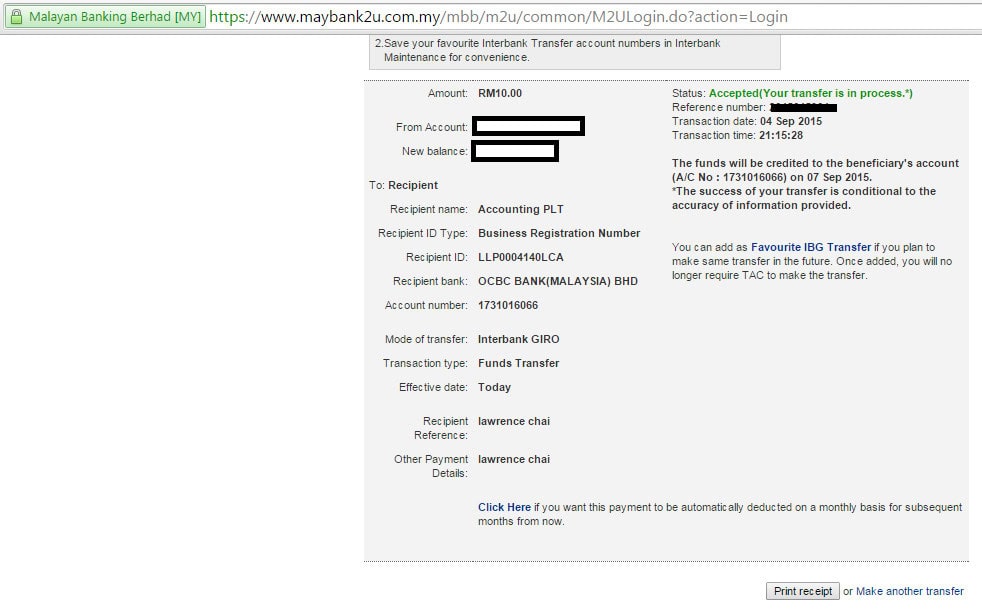
Task: Click the Interbank GIRO transfer mode
Action: pyautogui.click(x=519, y=339)
